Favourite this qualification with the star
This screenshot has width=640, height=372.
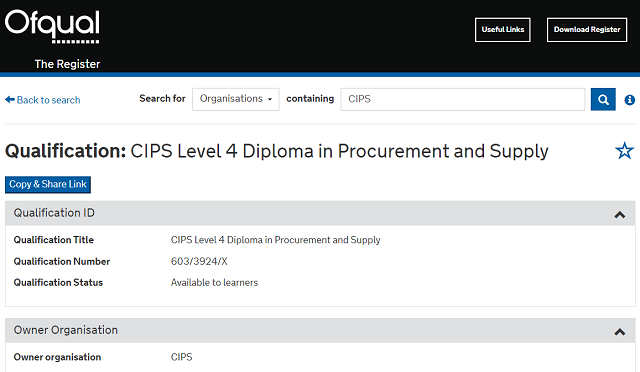(x=624, y=151)
